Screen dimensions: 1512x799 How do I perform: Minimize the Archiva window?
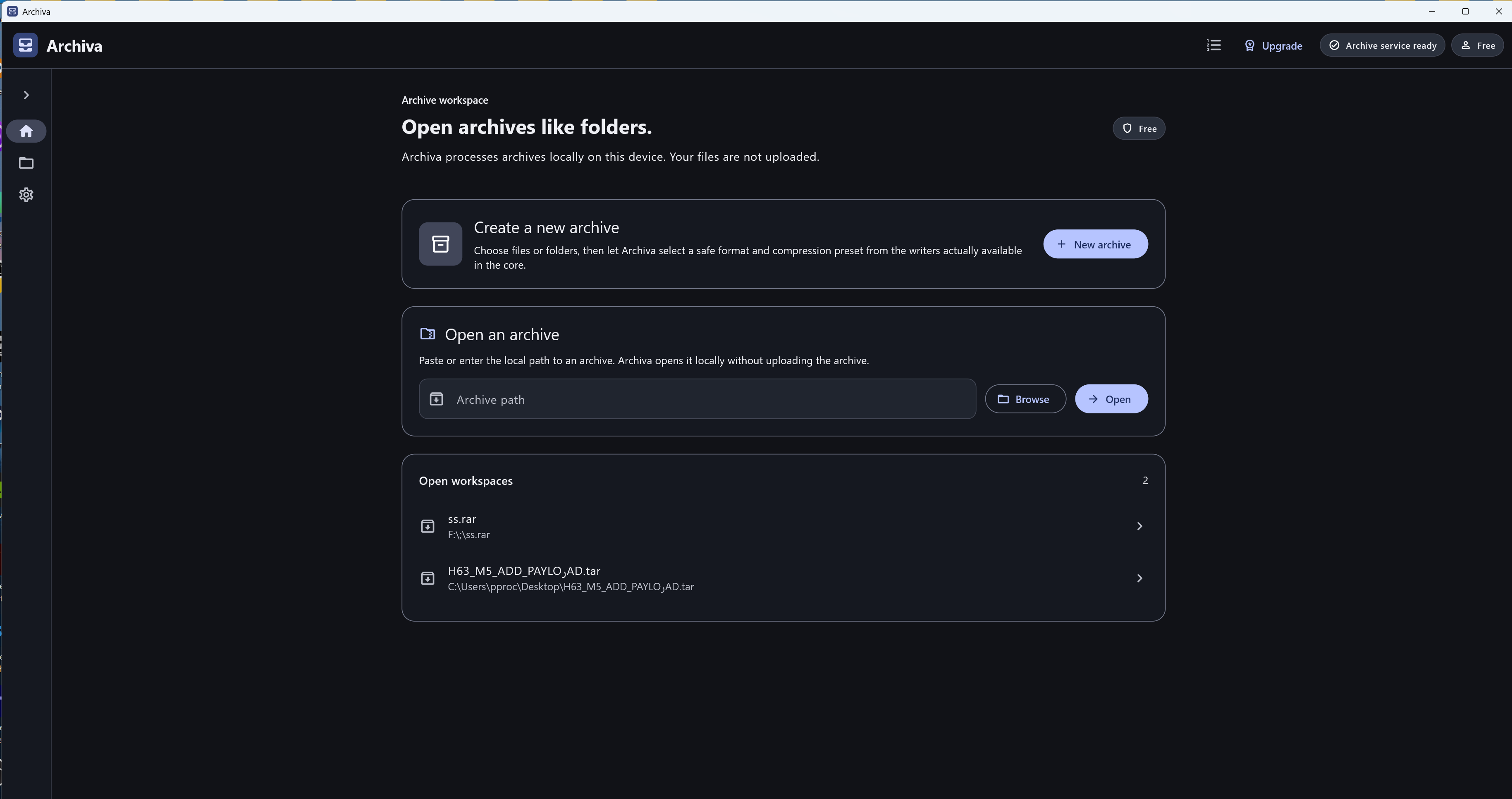(1432, 11)
